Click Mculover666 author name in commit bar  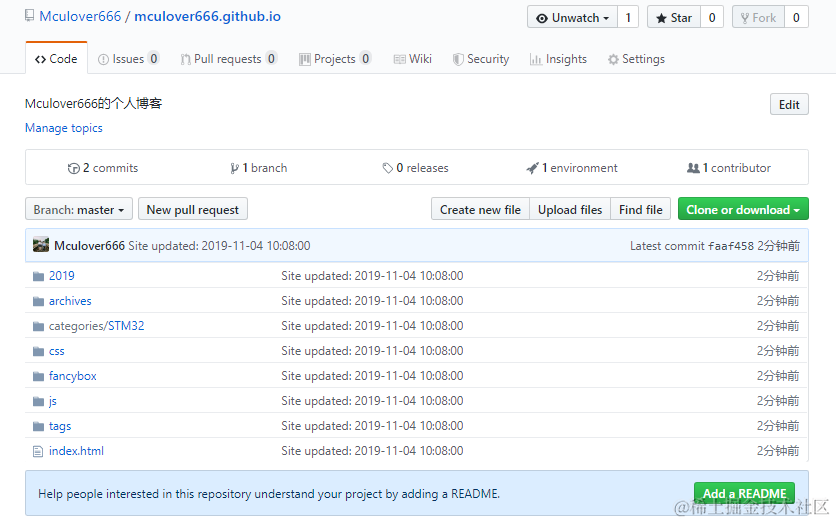click(x=90, y=246)
